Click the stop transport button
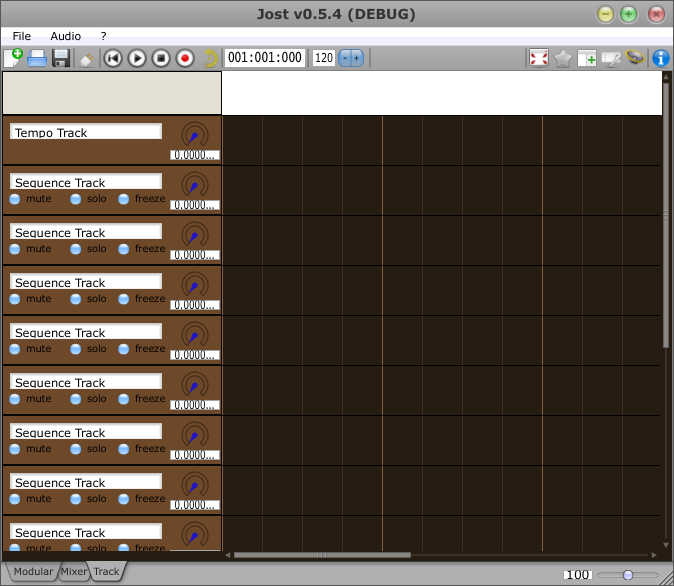674x586 pixels. pos(161,58)
